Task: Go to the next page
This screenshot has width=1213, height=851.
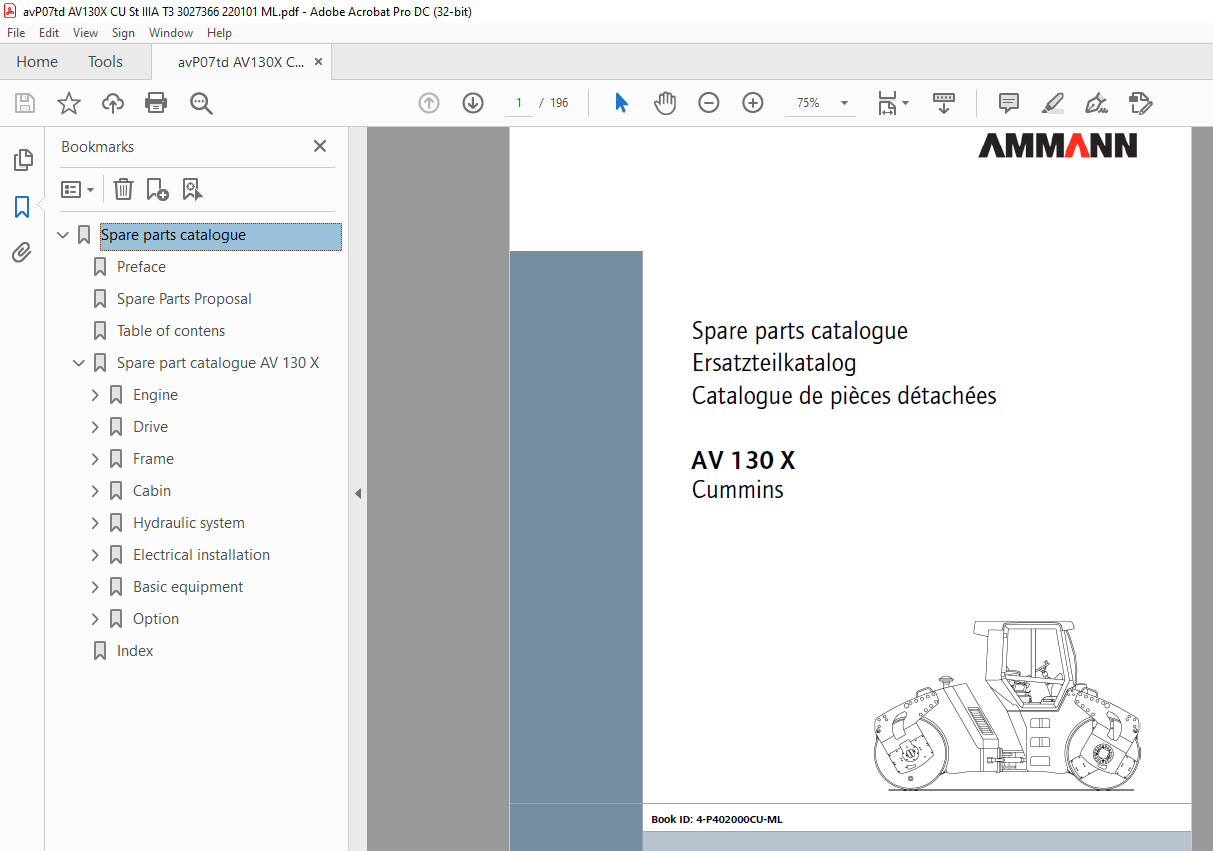Action: point(473,103)
